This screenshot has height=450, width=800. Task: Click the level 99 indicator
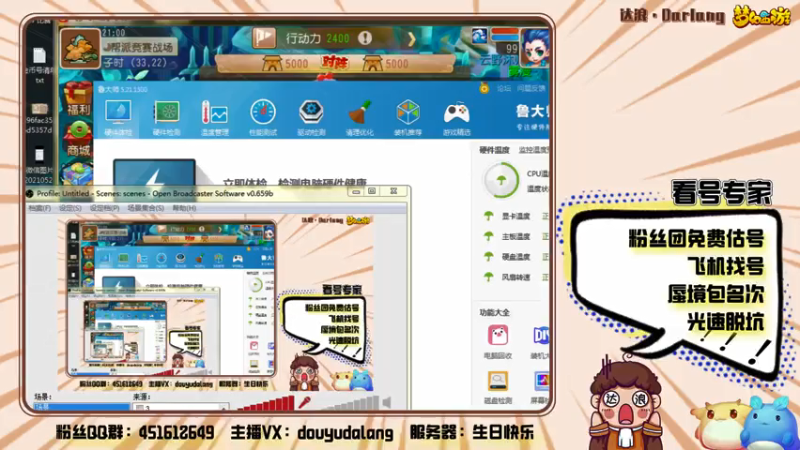click(x=511, y=49)
